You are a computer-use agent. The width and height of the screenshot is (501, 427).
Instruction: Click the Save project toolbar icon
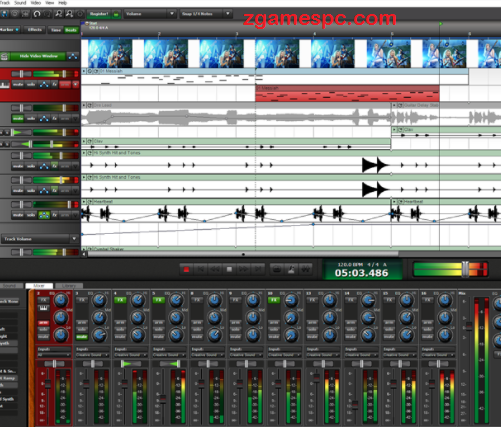pyautogui.click(x=4, y=14)
